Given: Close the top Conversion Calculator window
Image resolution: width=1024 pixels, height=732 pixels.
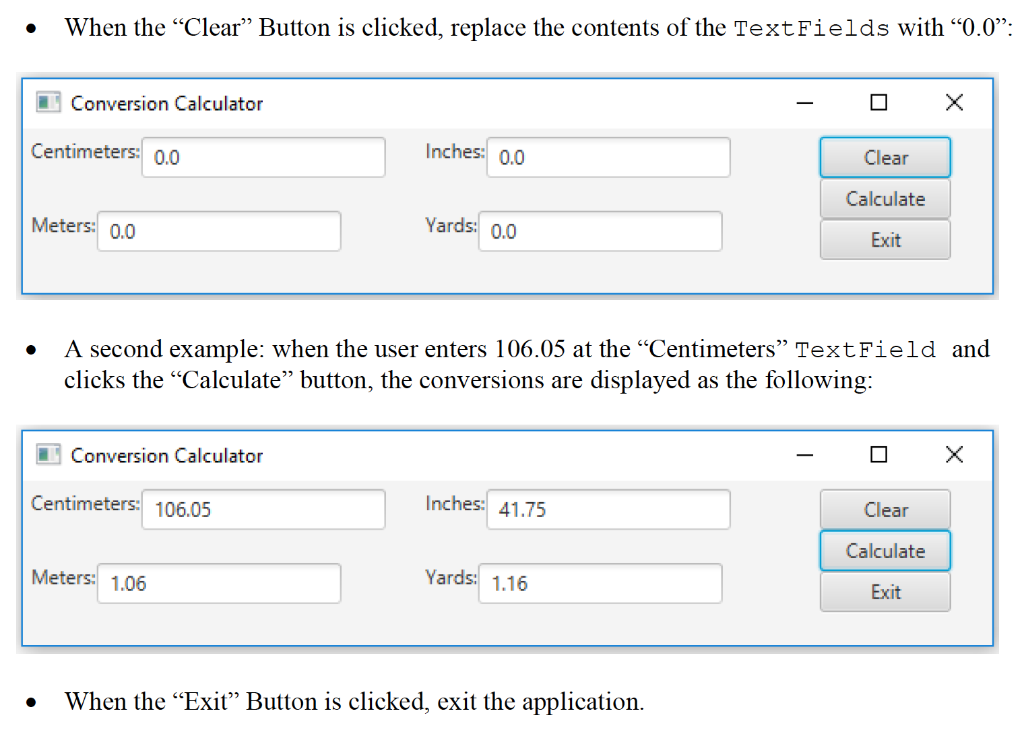Looking at the screenshot, I should click(x=953, y=102).
